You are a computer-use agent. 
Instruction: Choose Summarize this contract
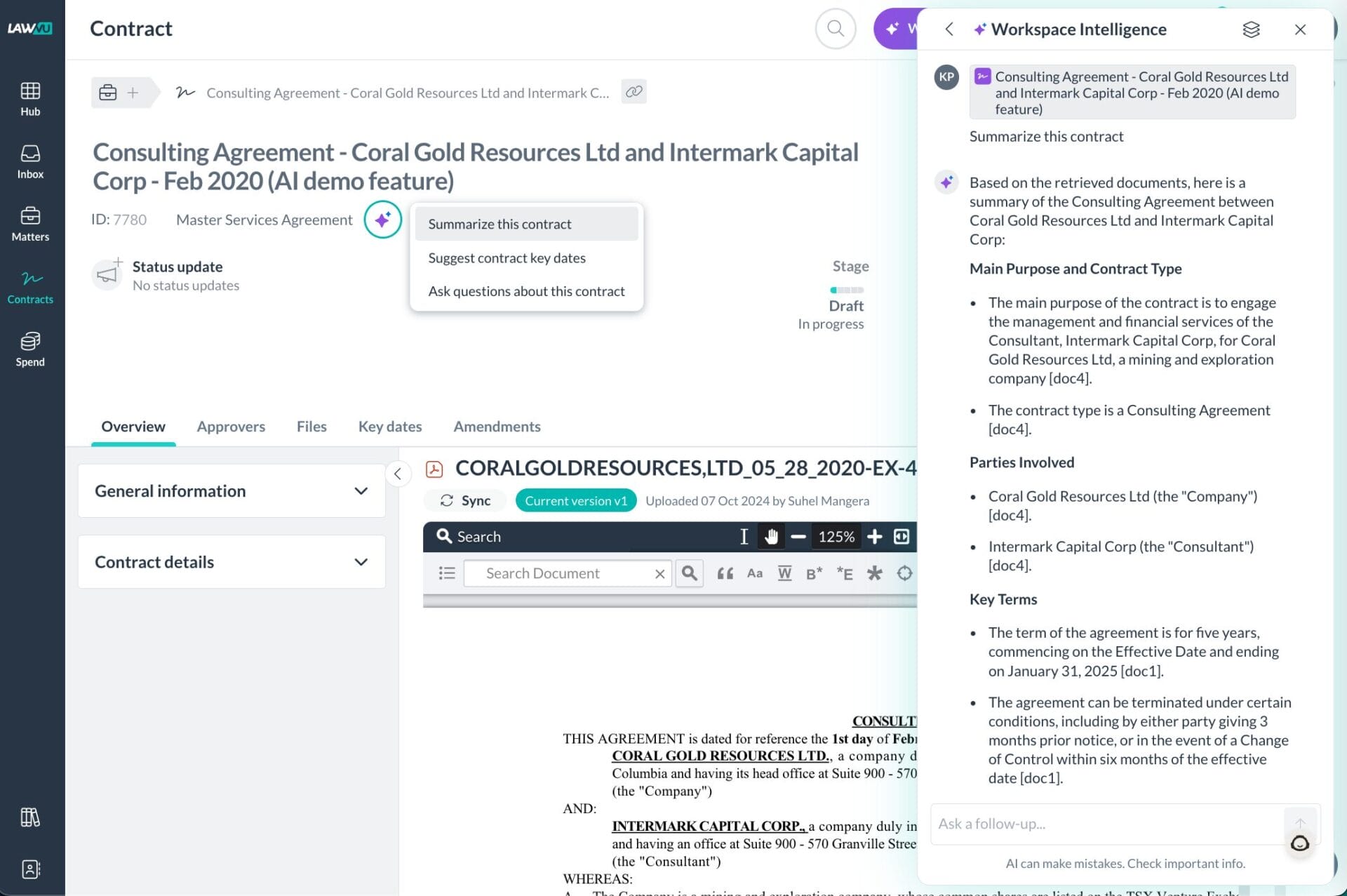pos(526,224)
